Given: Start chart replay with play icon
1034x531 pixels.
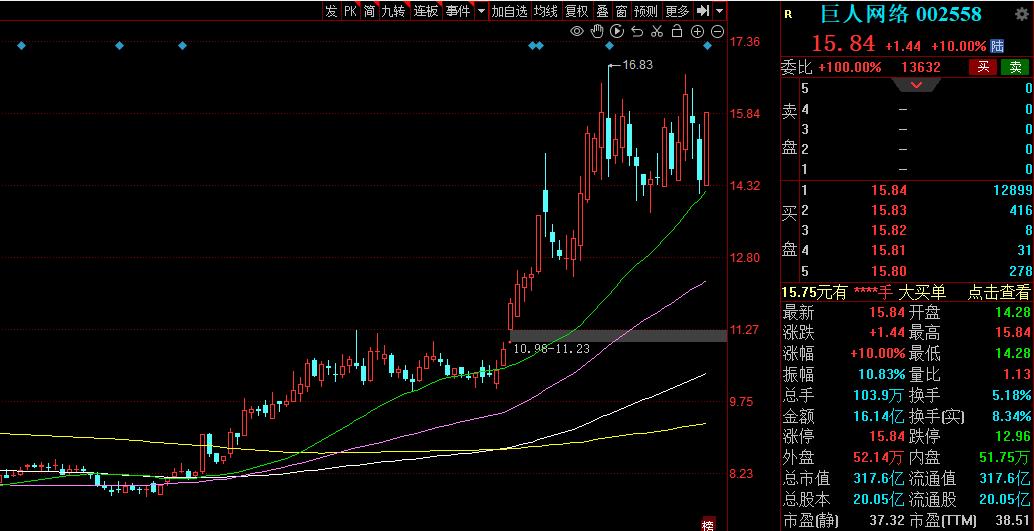Looking at the screenshot, I should click(x=617, y=31).
